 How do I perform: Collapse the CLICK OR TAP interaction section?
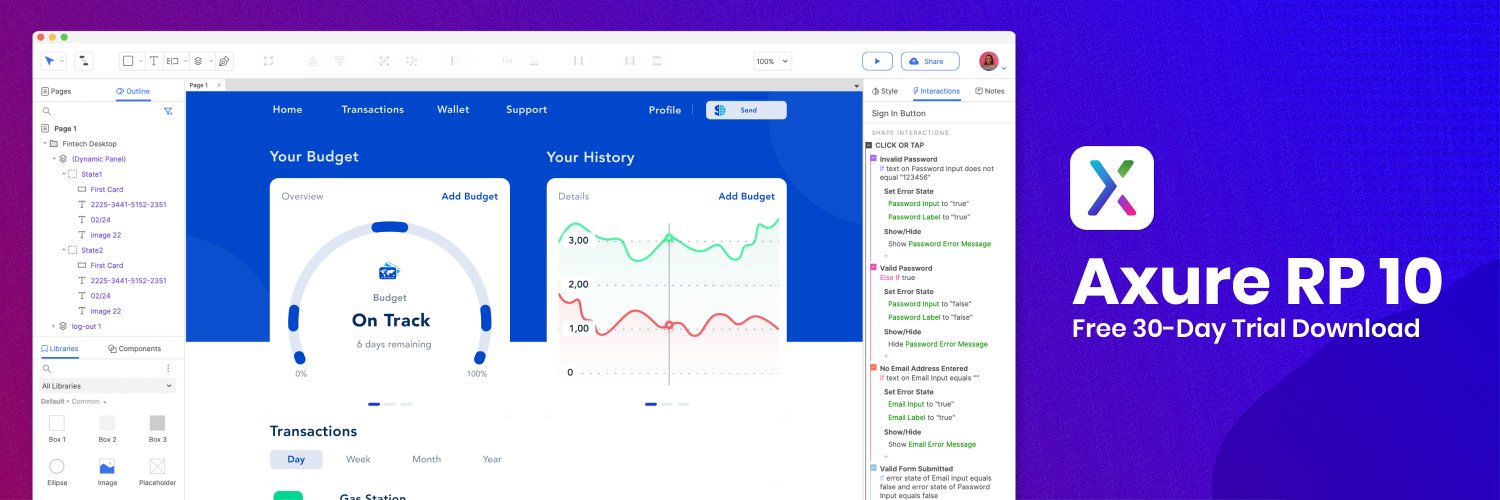pos(869,145)
